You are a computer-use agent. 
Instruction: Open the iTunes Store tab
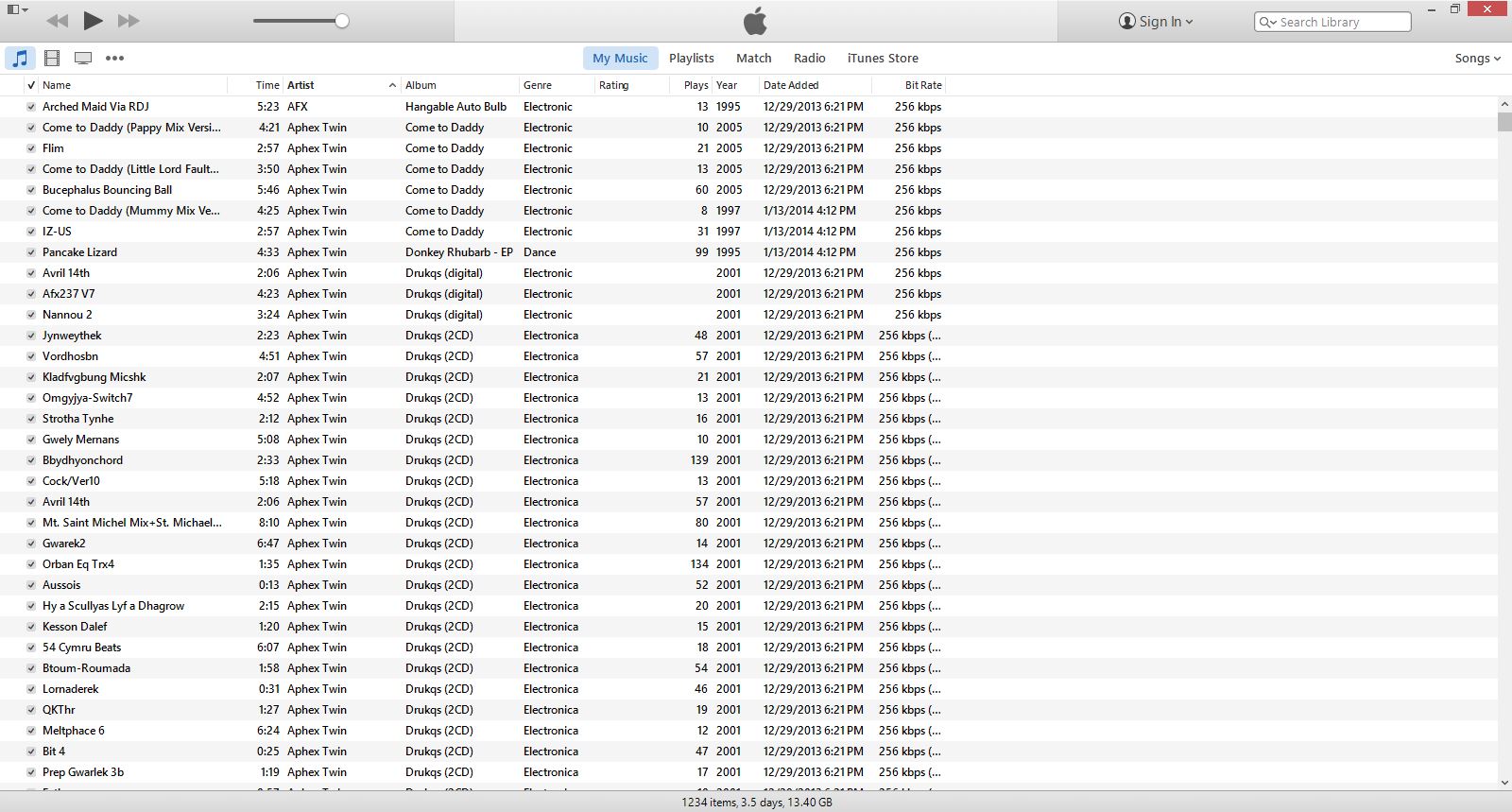[882, 59]
